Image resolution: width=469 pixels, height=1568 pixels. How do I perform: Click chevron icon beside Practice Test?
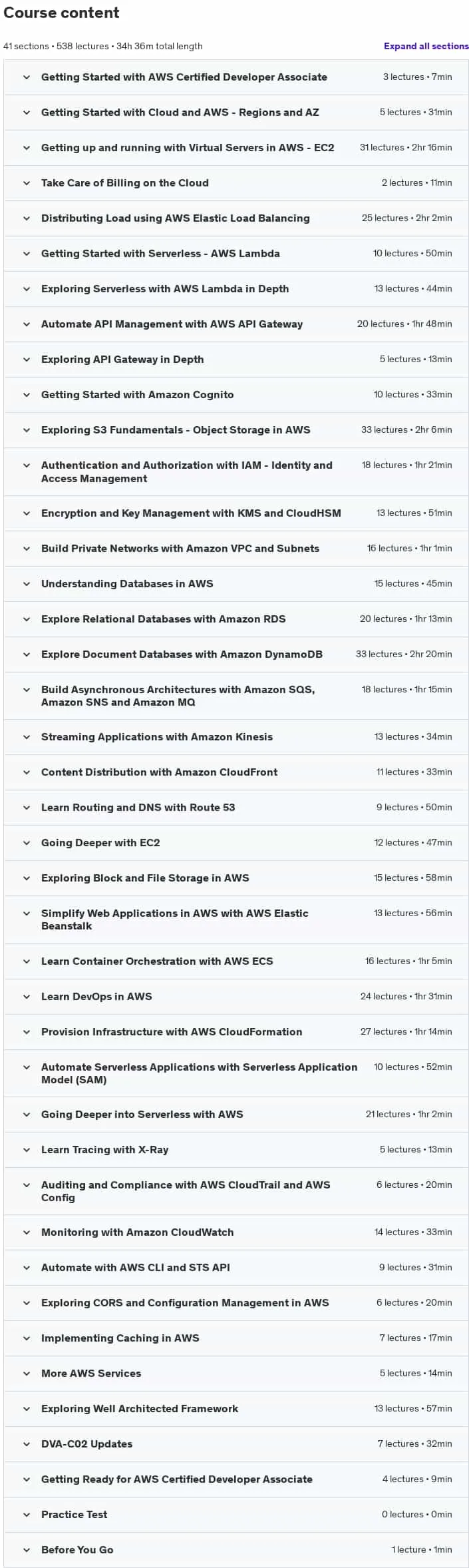point(27,1514)
